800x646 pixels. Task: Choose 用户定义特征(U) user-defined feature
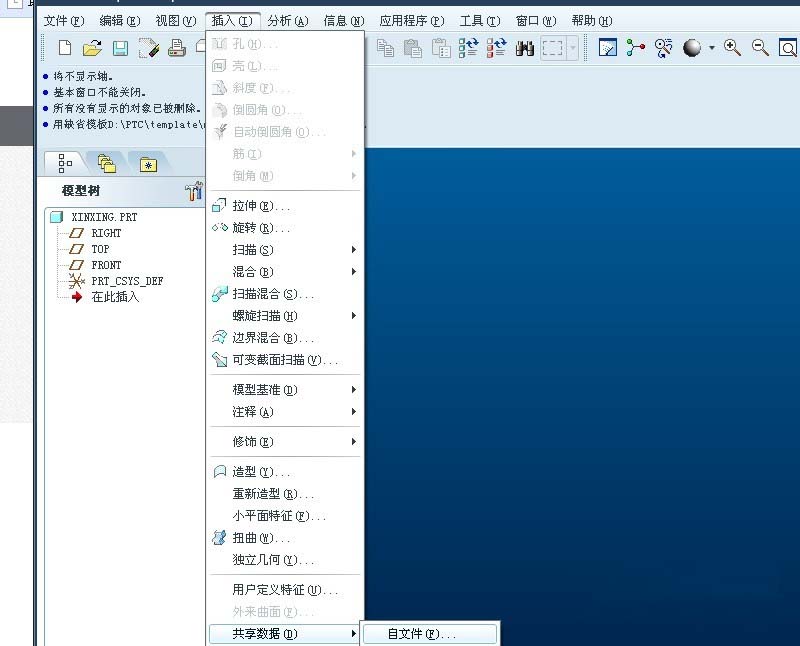[x=285, y=590]
